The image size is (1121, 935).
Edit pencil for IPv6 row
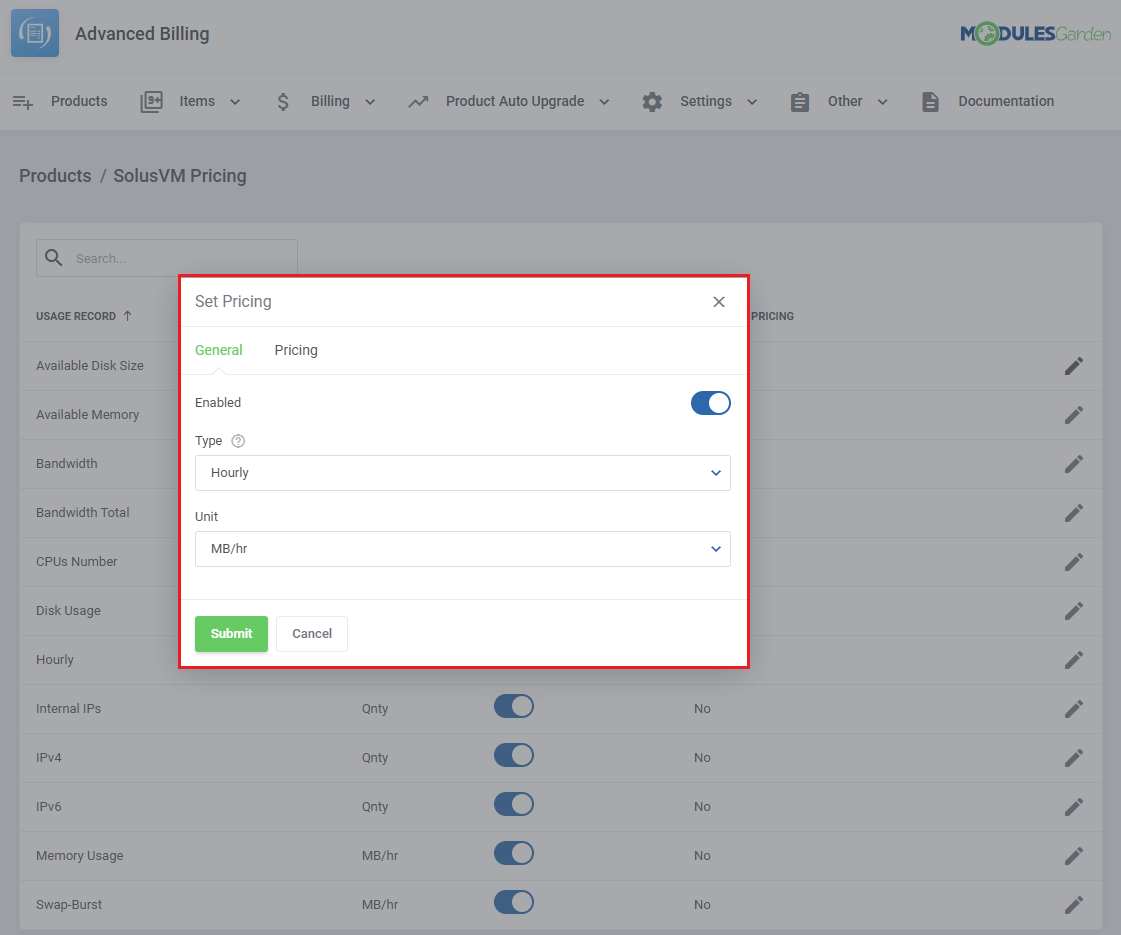click(x=1074, y=807)
